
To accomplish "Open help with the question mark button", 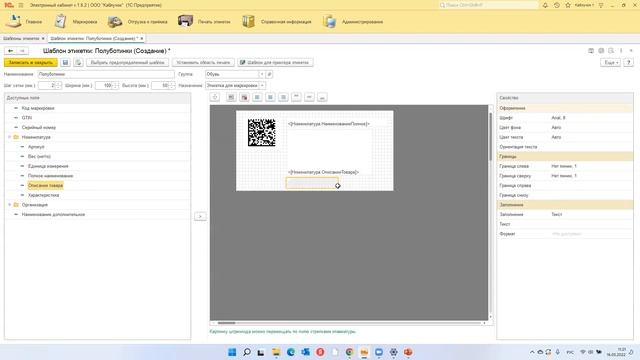I will (x=629, y=62).
